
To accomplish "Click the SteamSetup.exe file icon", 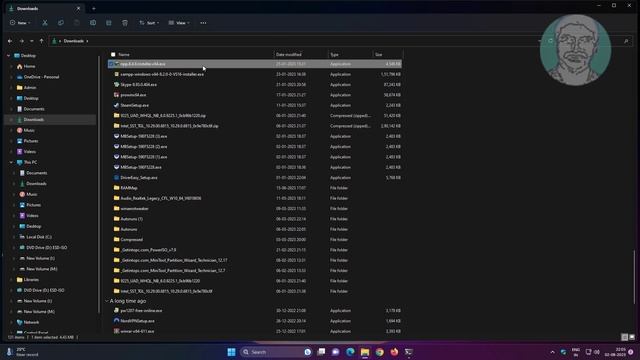I will [x=116, y=105].
